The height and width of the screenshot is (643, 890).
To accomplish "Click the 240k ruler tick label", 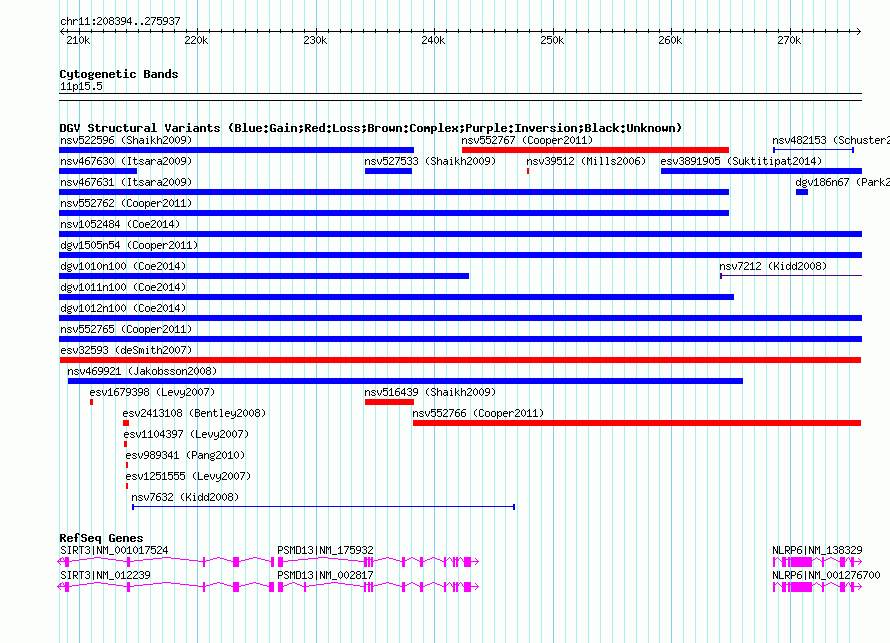I will pos(434,40).
